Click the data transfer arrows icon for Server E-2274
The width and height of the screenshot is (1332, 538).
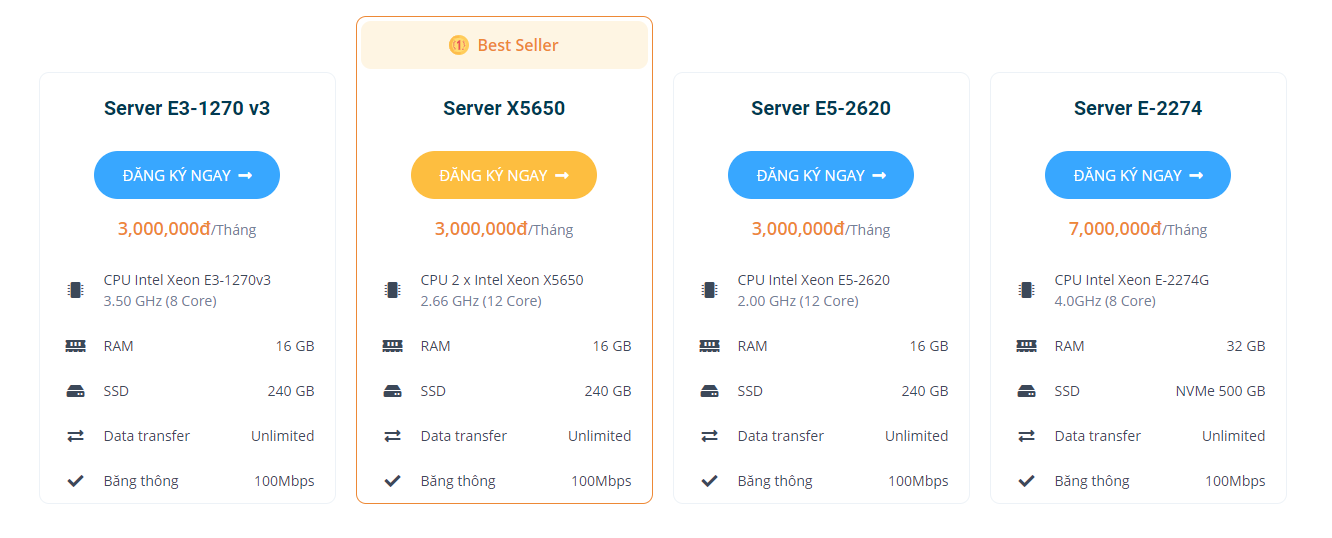pos(1026,436)
